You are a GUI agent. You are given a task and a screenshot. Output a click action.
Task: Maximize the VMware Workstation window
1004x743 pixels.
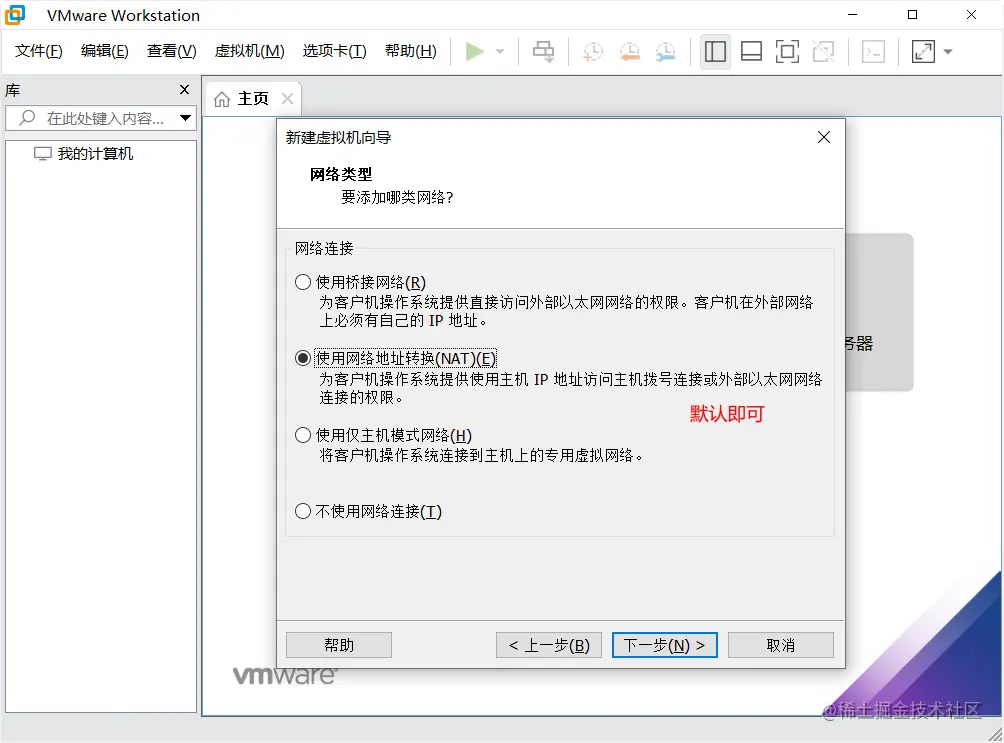click(912, 15)
